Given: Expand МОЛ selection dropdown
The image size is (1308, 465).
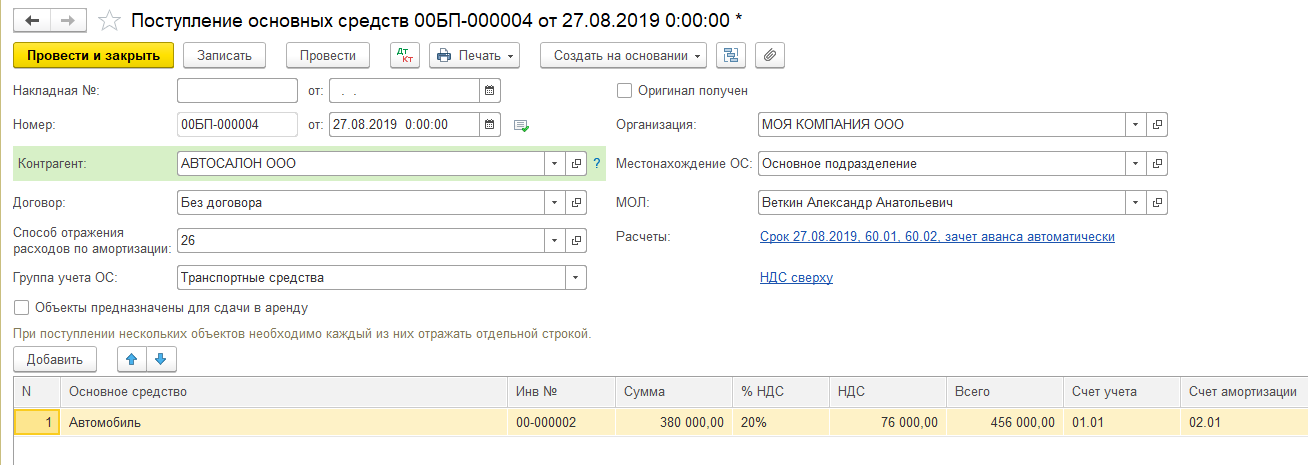Looking at the screenshot, I should pos(1135,203).
